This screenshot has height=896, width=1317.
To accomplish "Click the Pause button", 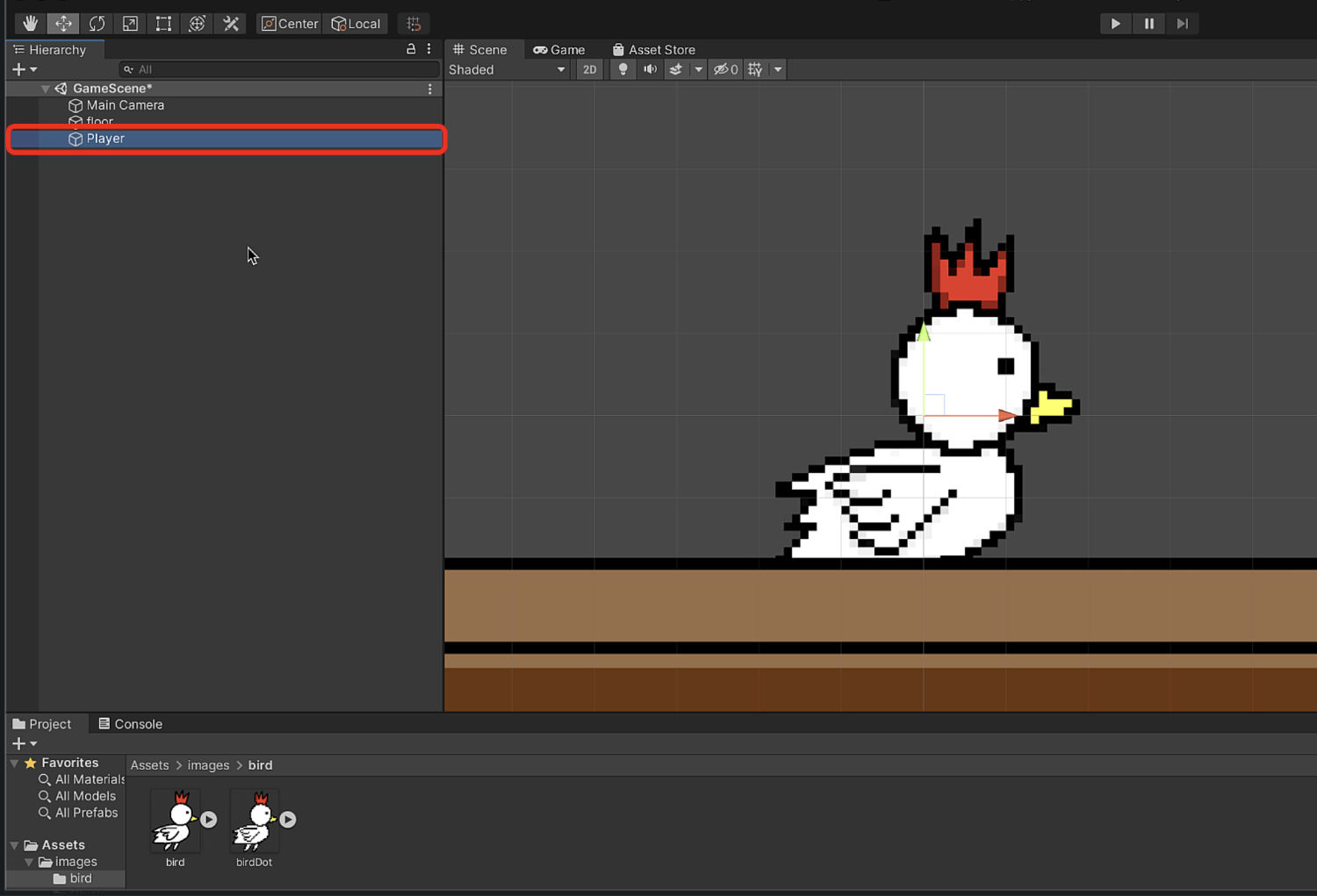I will [1148, 24].
